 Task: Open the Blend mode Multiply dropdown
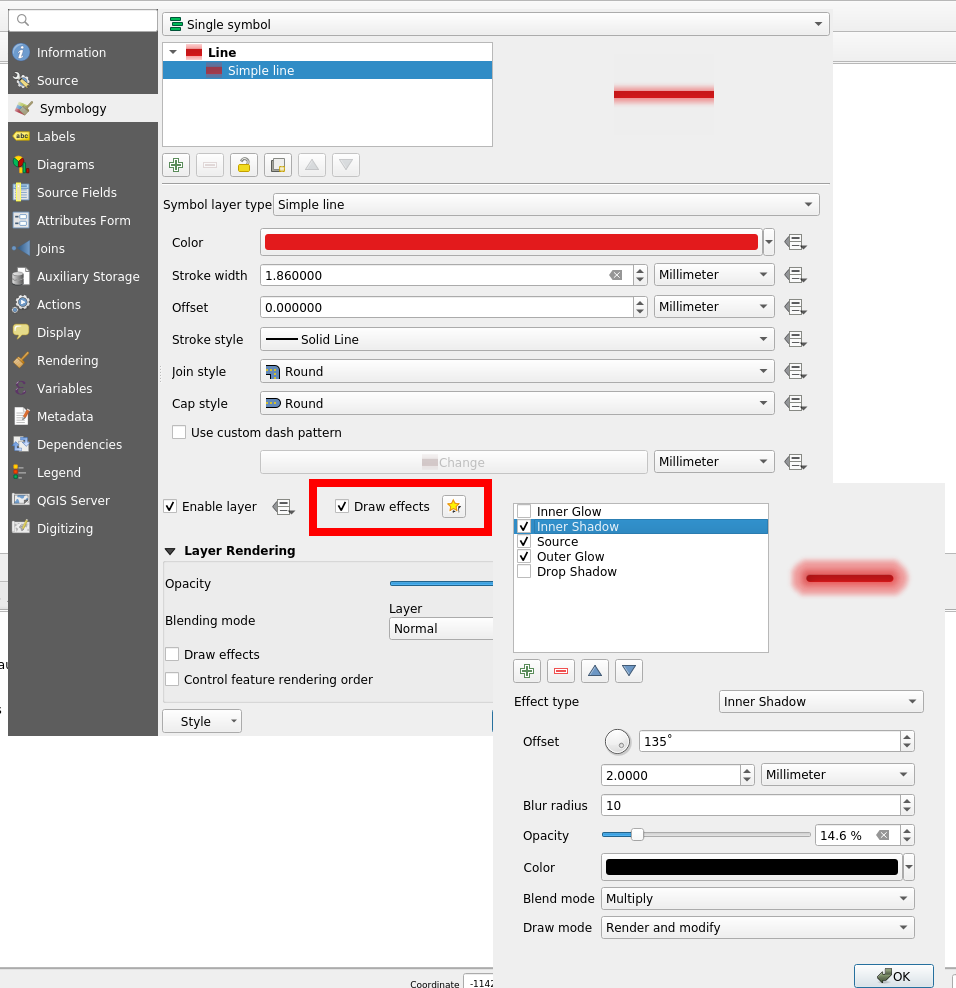point(757,899)
